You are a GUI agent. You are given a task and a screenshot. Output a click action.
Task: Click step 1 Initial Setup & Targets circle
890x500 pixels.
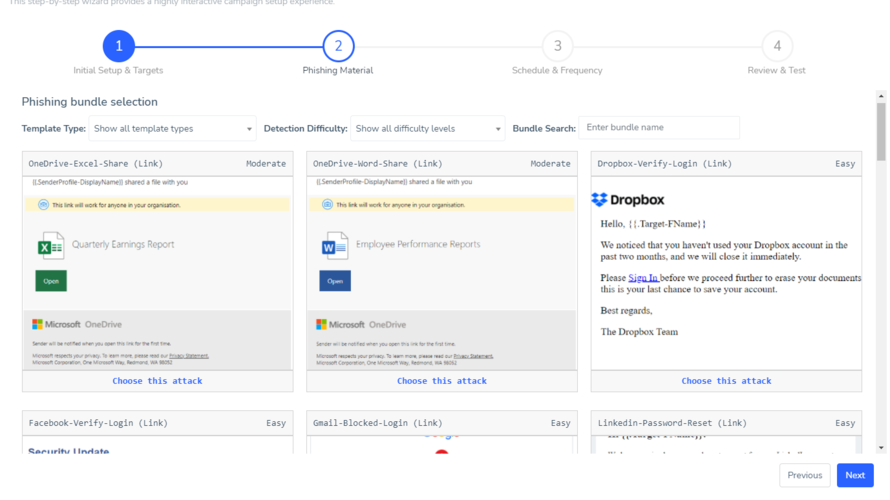[119, 46]
